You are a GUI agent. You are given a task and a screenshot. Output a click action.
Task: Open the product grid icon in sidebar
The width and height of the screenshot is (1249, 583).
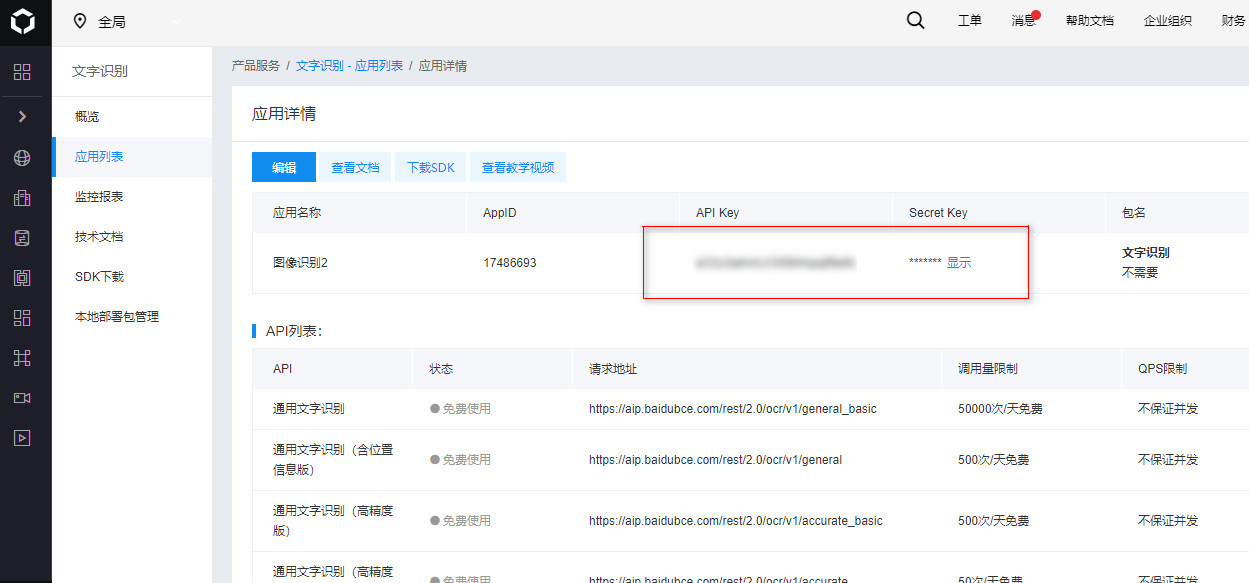pos(22,72)
